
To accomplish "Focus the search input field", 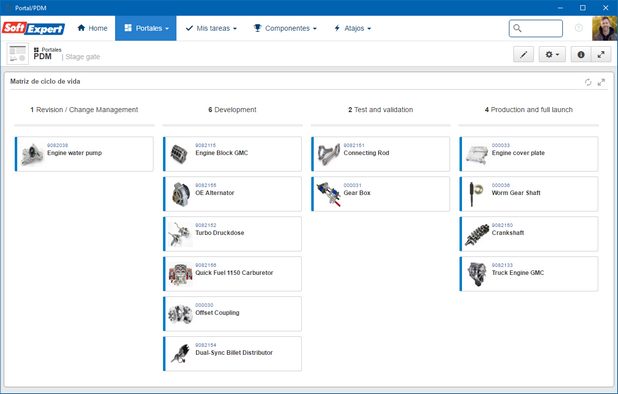I will tap(536, 28).
